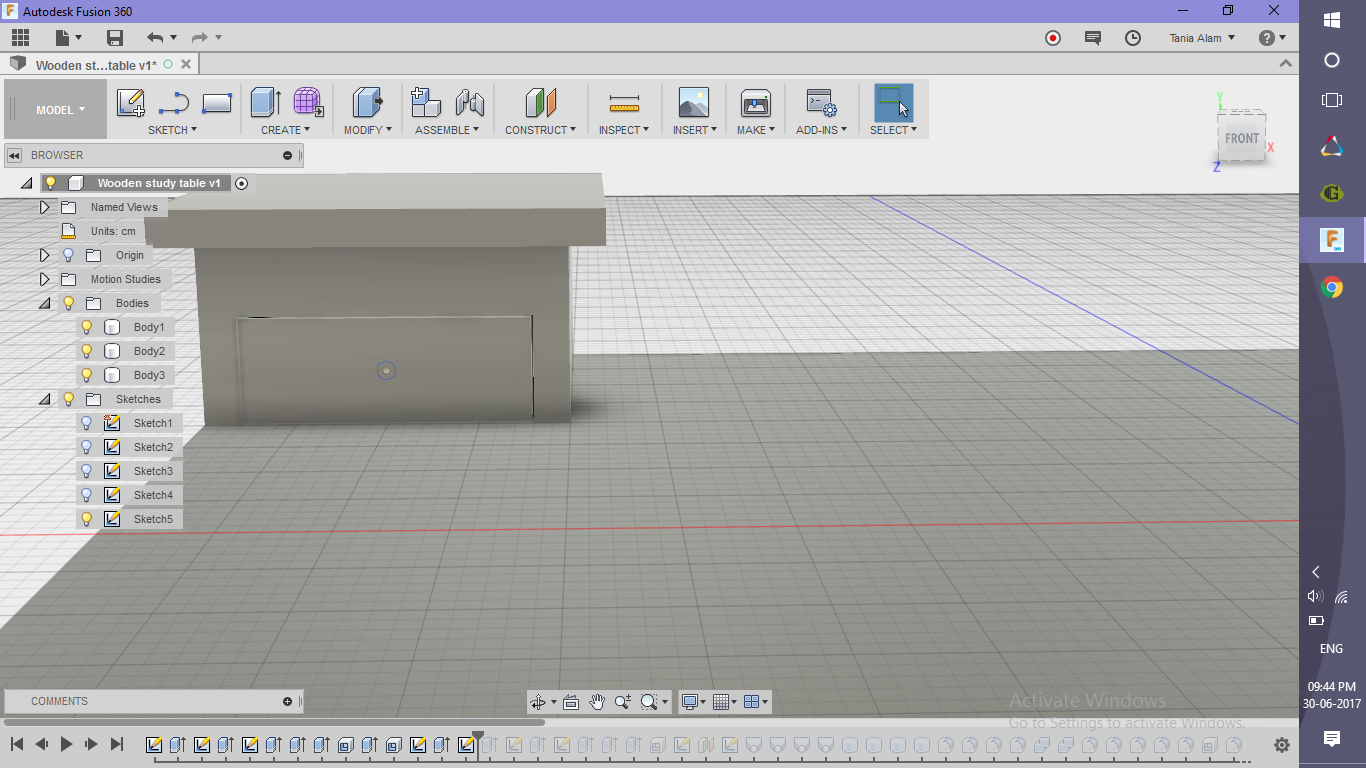Choose the Rectangle sketch tool icon

coord(217,103)
